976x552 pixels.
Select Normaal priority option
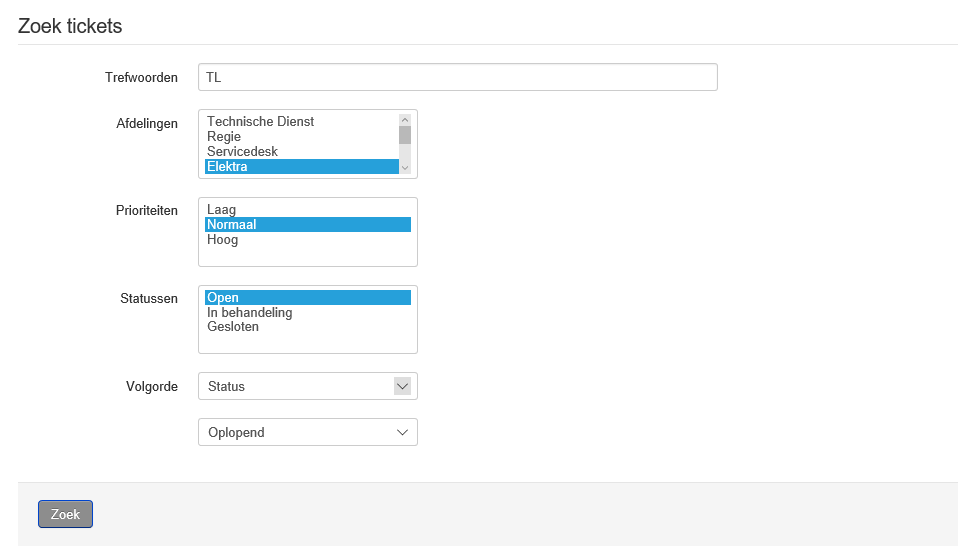[308, 225]
